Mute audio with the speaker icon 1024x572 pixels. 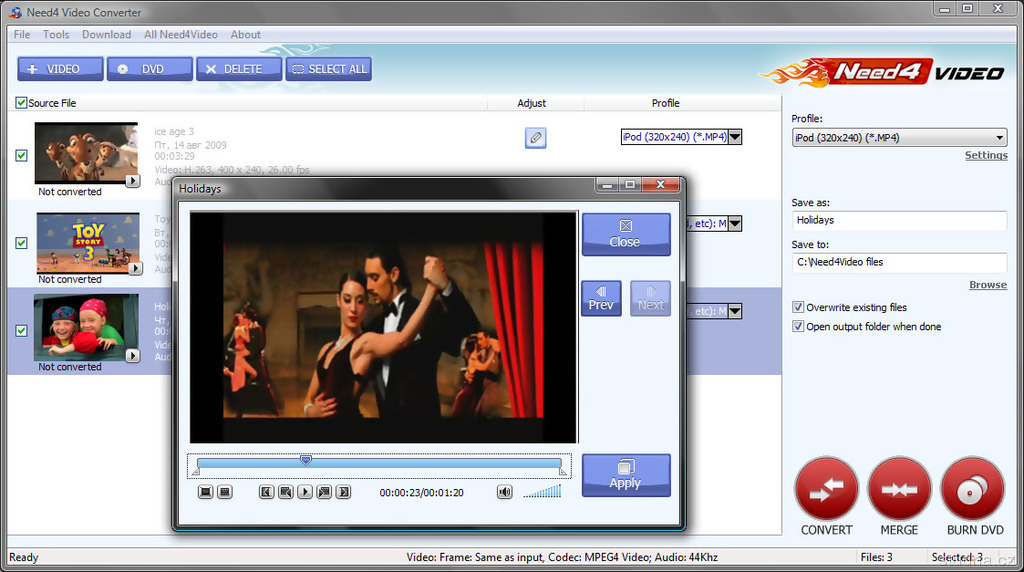click(505, 492)
